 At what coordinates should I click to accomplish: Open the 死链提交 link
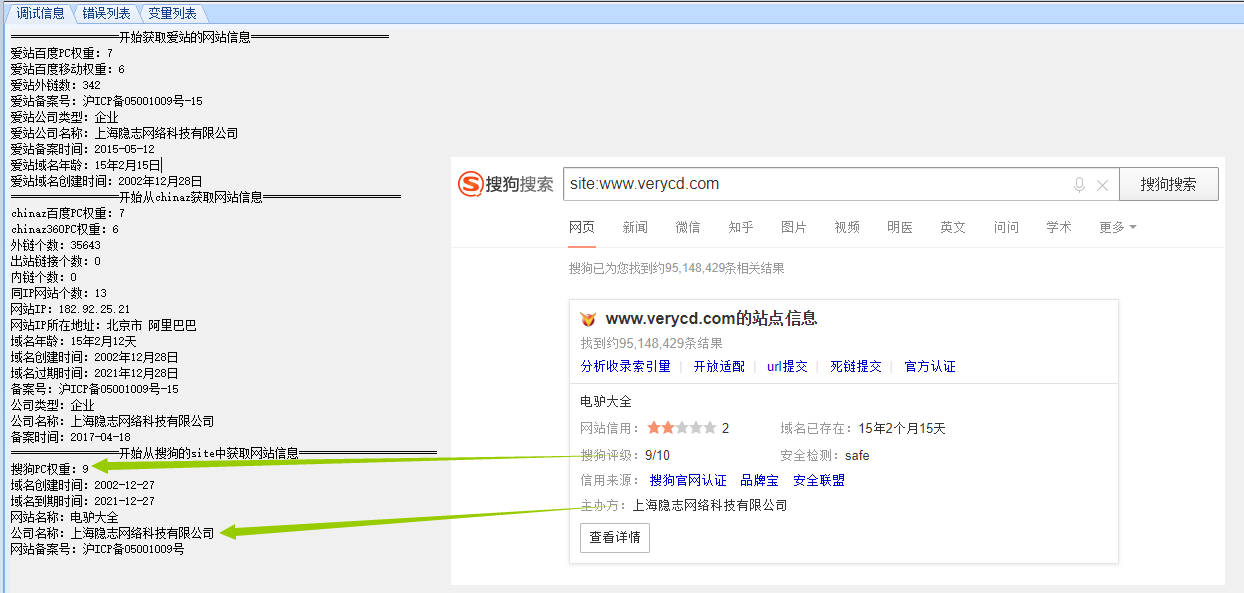[x=856, y=366]
